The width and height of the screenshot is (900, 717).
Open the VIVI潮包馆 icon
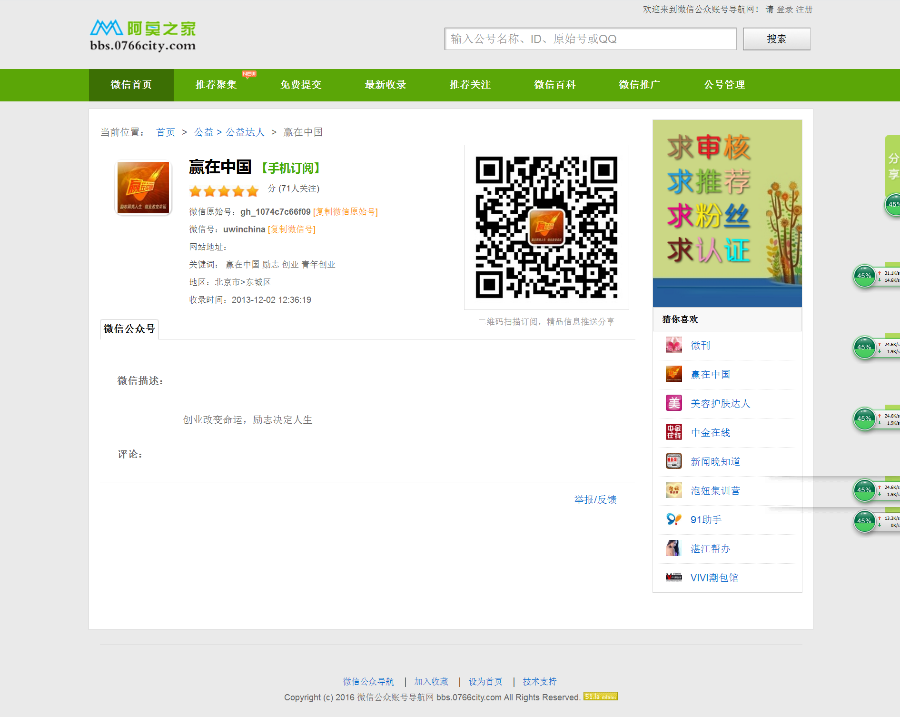pyautogui.click(x=674, y=577)
